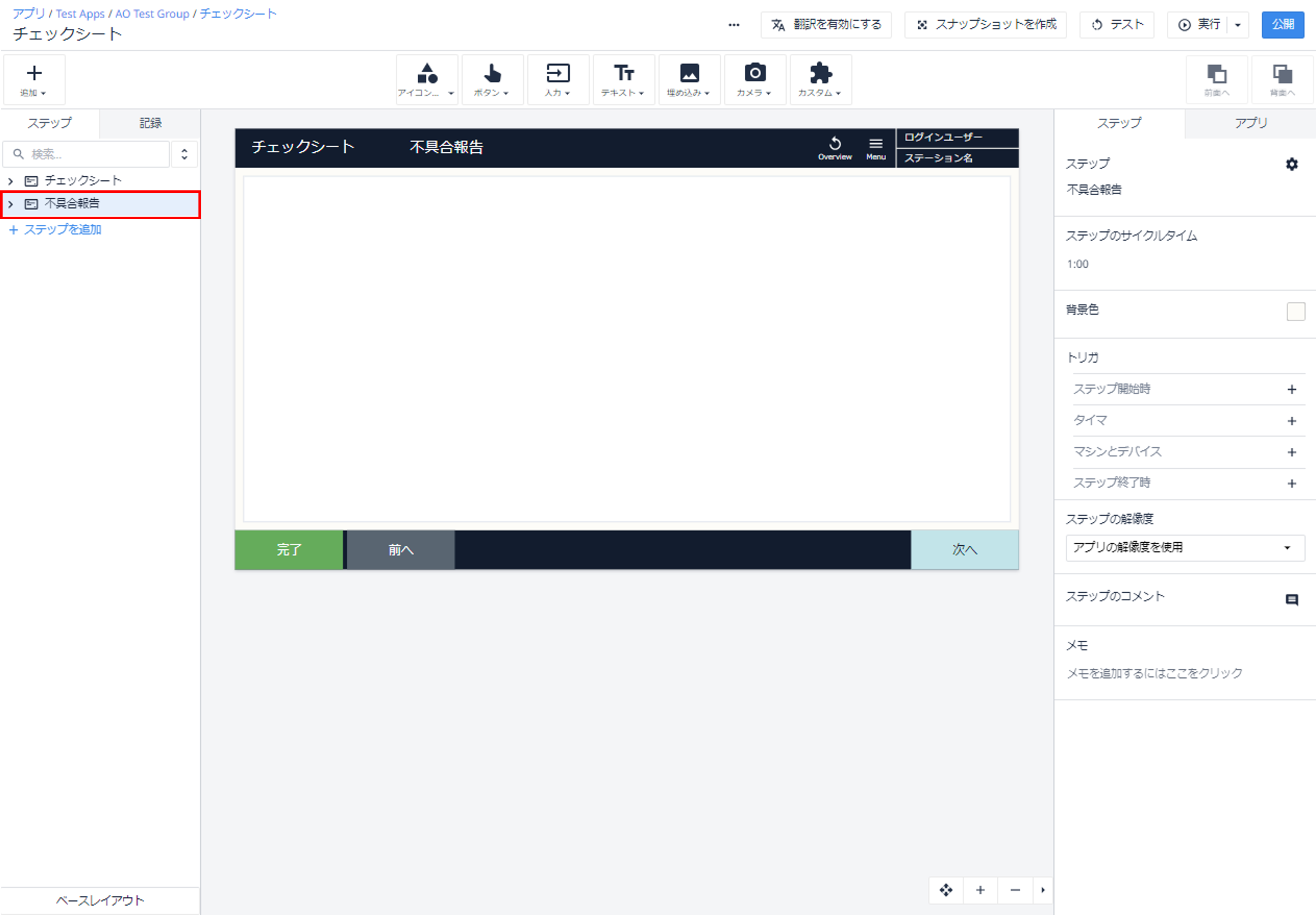Viewport: 1316px width, 915px height.
Task: Open the Camera widget menu
Action: point(755,80)
